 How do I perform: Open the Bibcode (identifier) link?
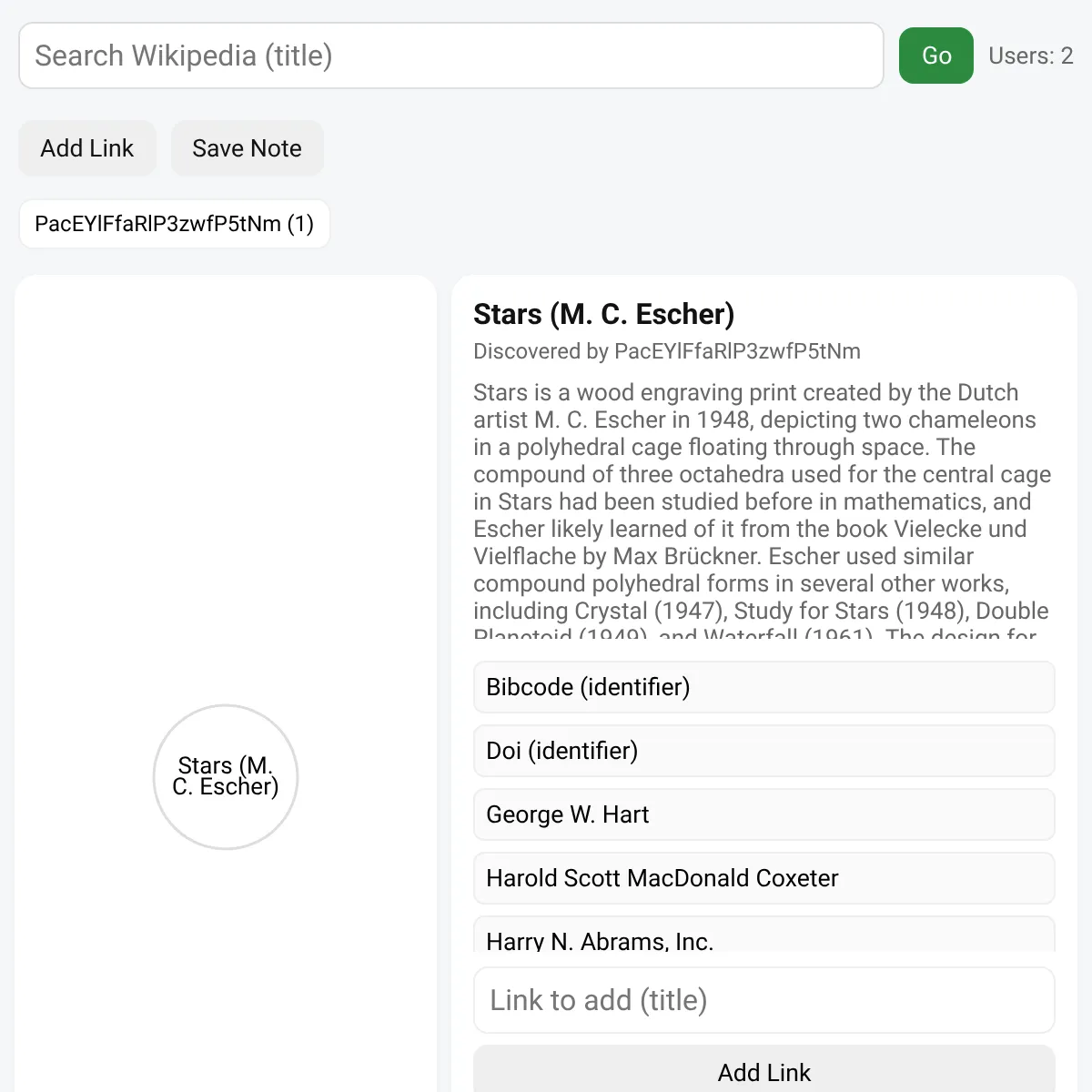(x=764, y=687)
